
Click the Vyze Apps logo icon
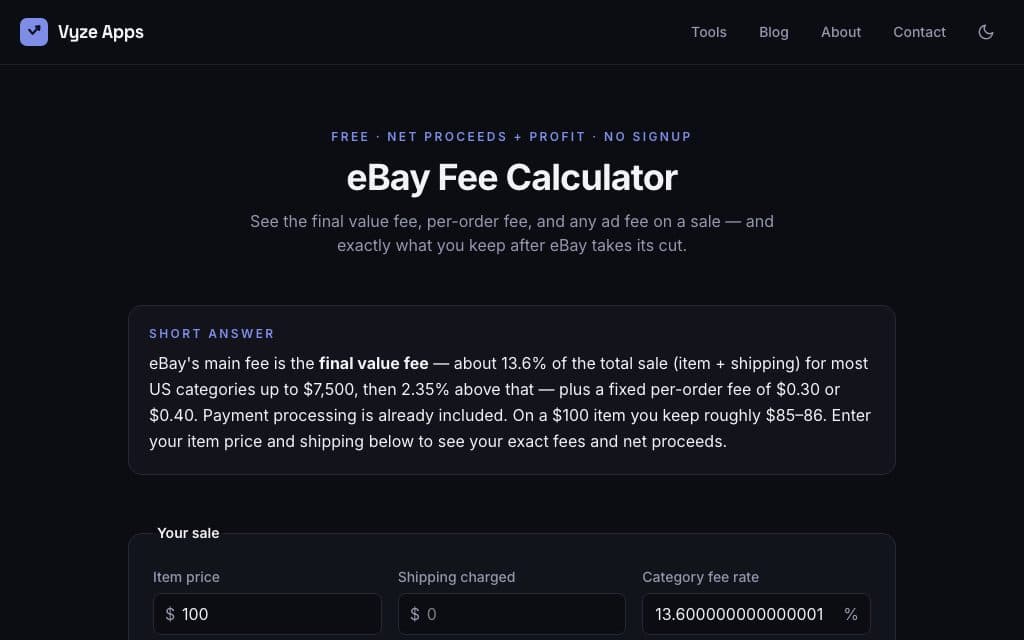click(x=34, y=32)
